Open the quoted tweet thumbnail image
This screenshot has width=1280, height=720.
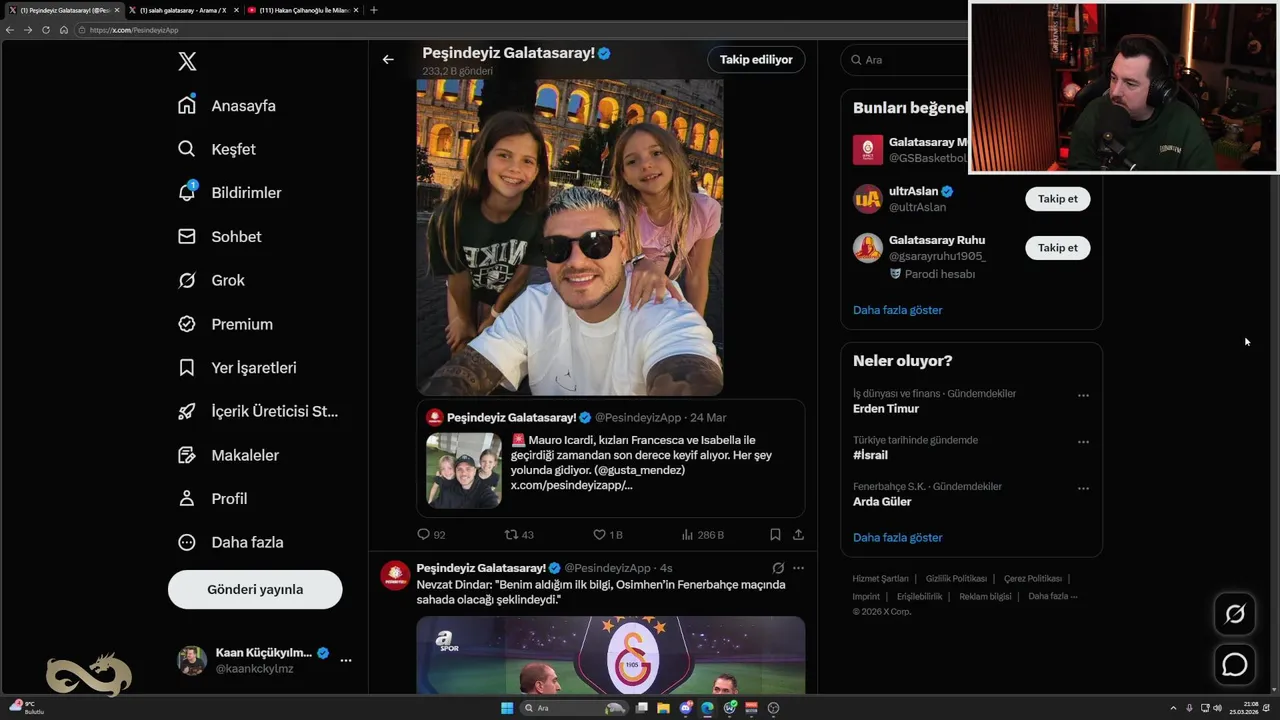pyautogui.click(x=464, y=470)
